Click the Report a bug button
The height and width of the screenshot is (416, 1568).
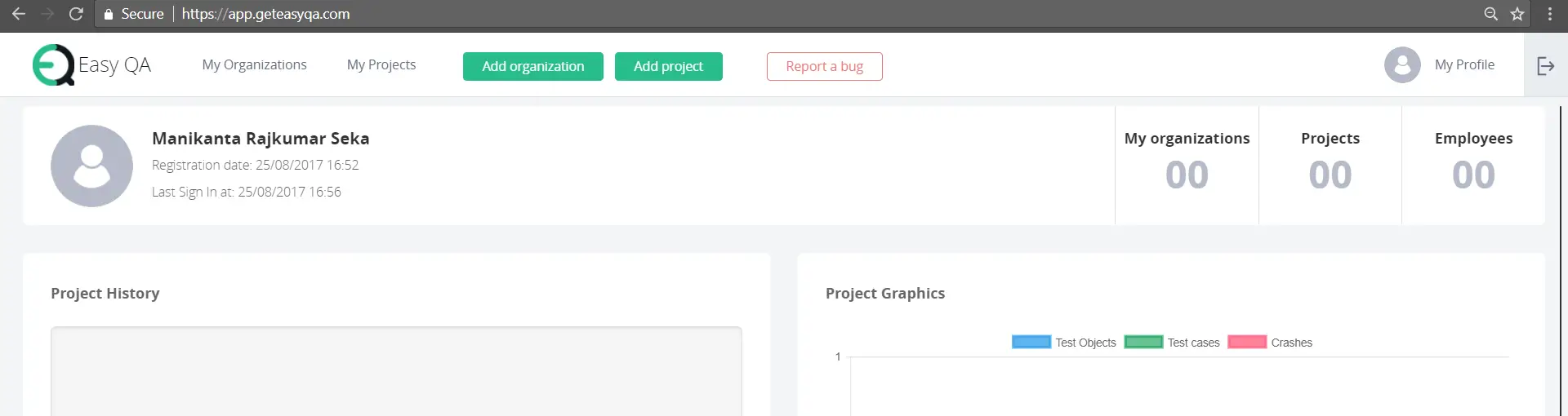[825, 66]
